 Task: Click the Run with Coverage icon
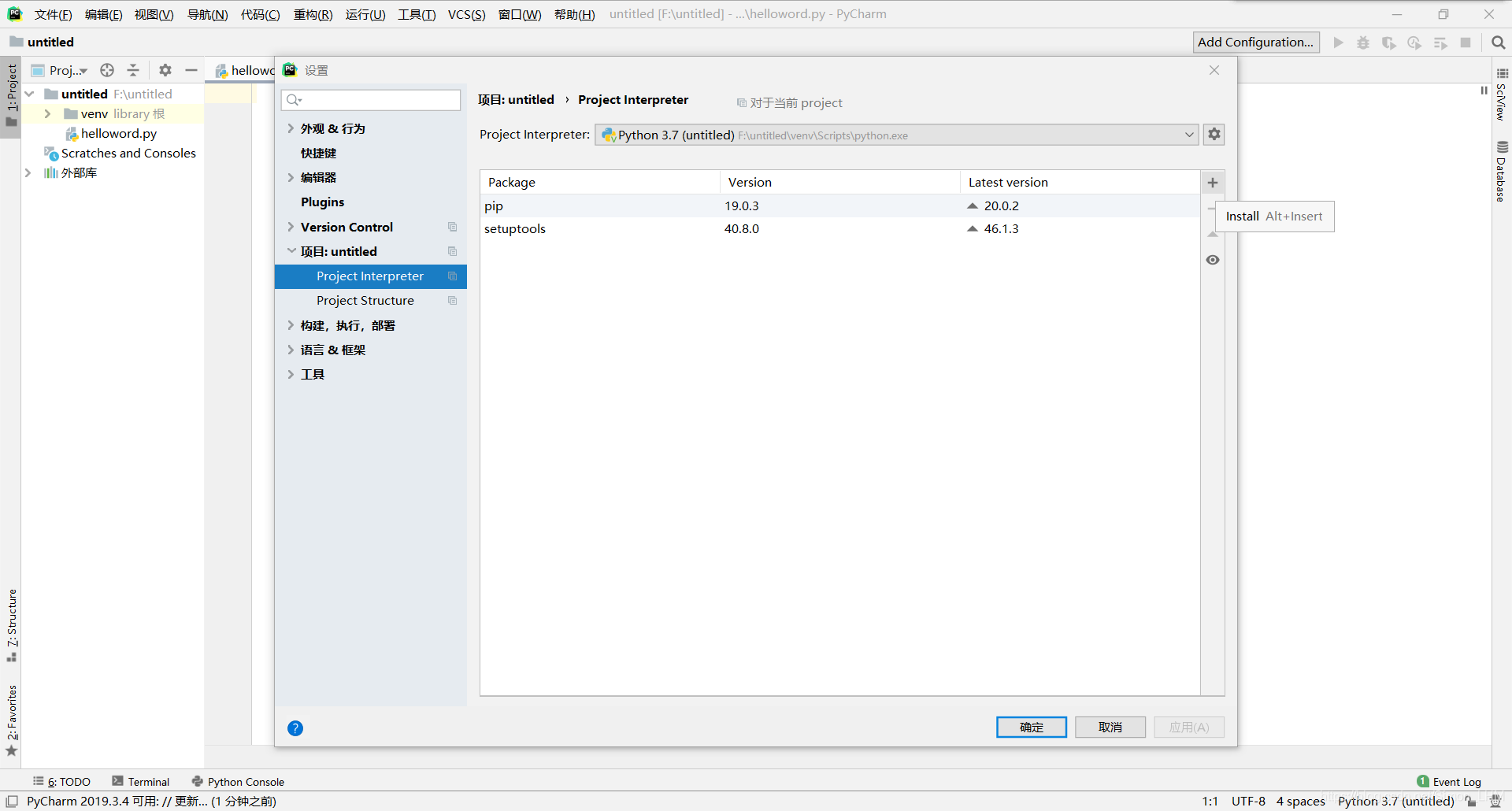[1389, 43]
